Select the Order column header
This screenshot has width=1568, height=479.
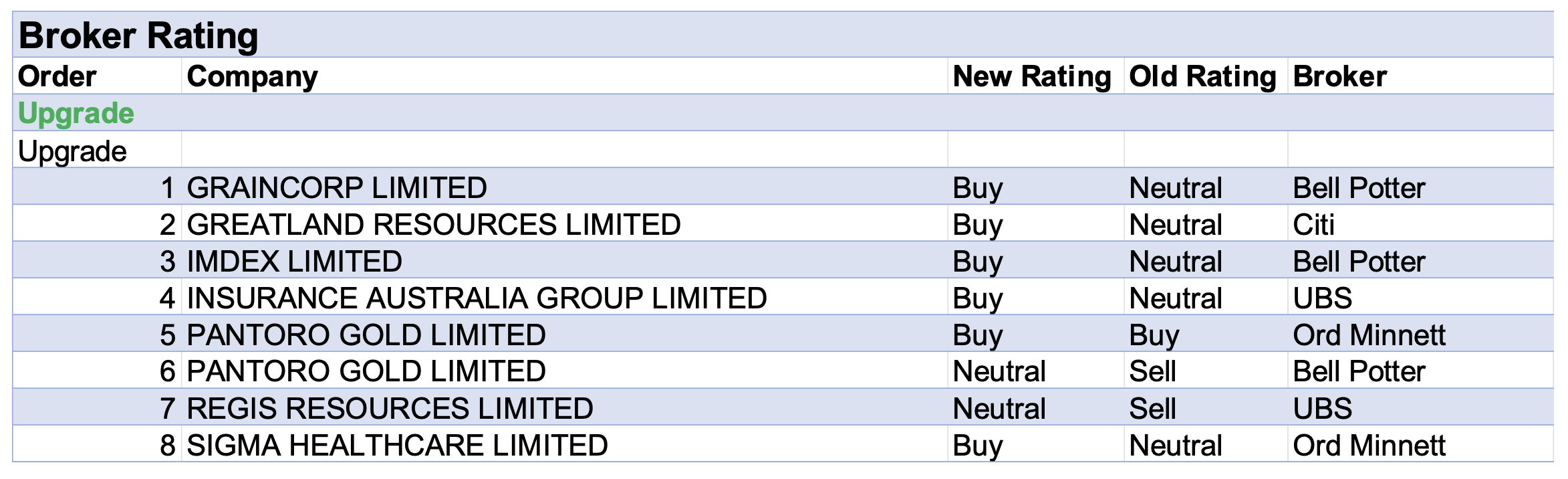[57, 76]
